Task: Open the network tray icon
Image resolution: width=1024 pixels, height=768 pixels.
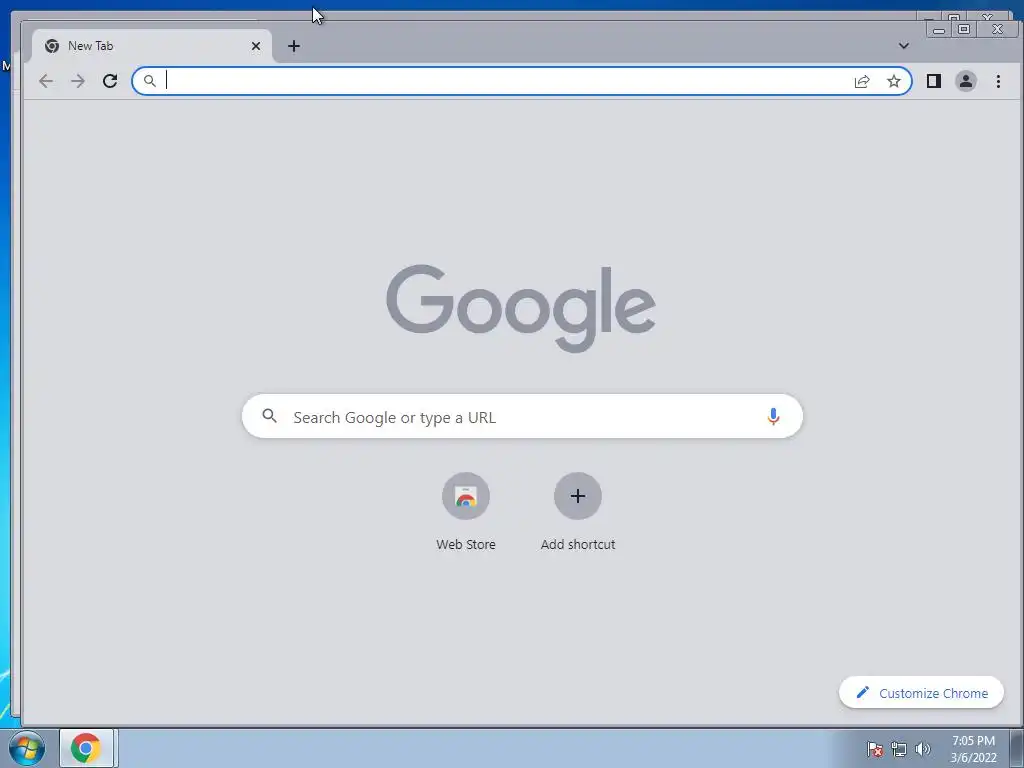Action: (x=899, y=749)
